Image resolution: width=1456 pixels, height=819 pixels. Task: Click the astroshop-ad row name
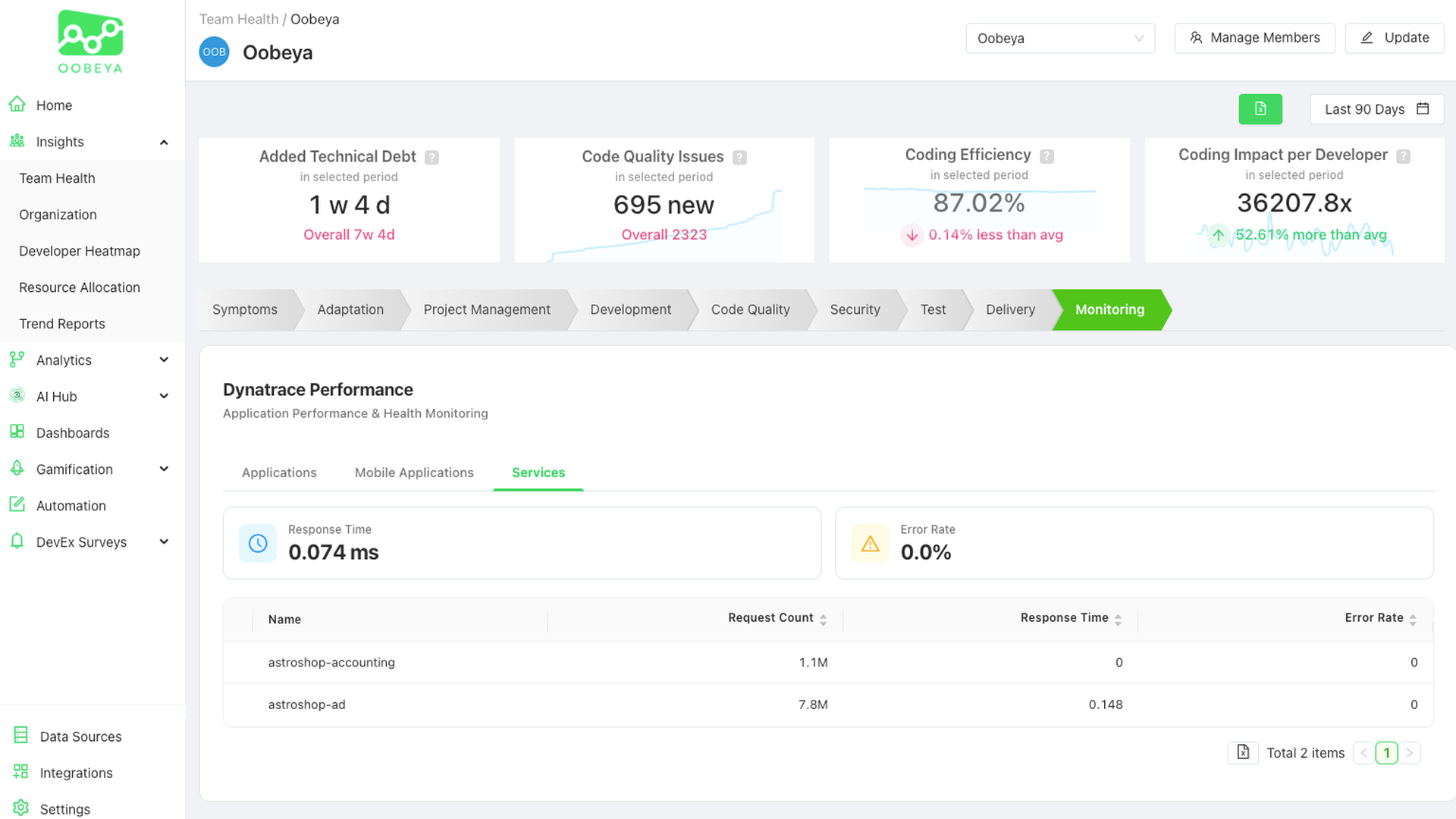(x=306, y=704)
